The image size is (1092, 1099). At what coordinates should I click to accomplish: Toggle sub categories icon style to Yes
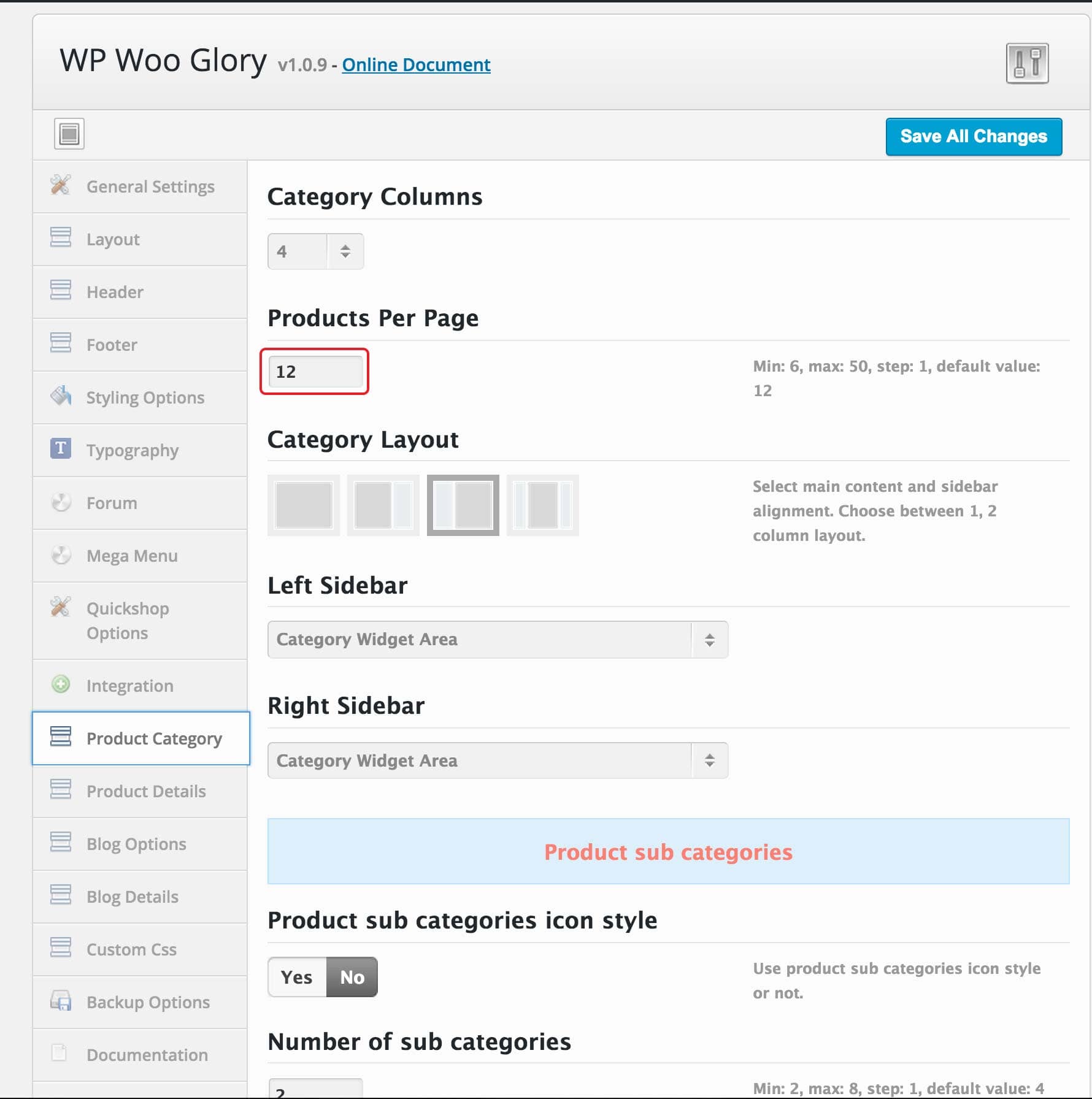point(297,977)
